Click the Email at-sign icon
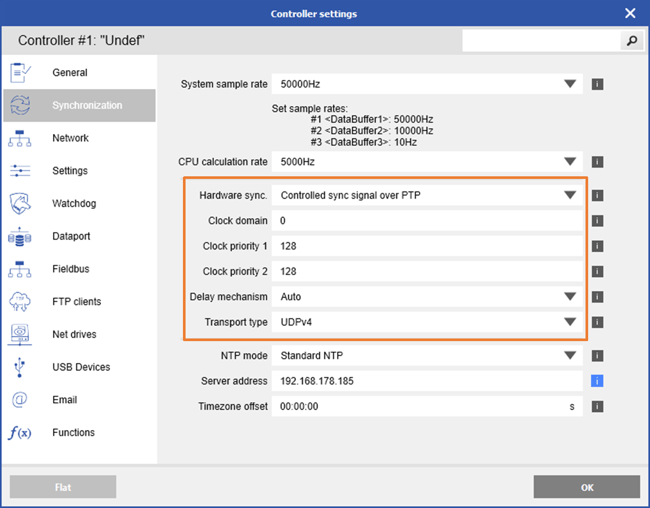This screenshot has width=650, height=508. (x=20, y=400)
